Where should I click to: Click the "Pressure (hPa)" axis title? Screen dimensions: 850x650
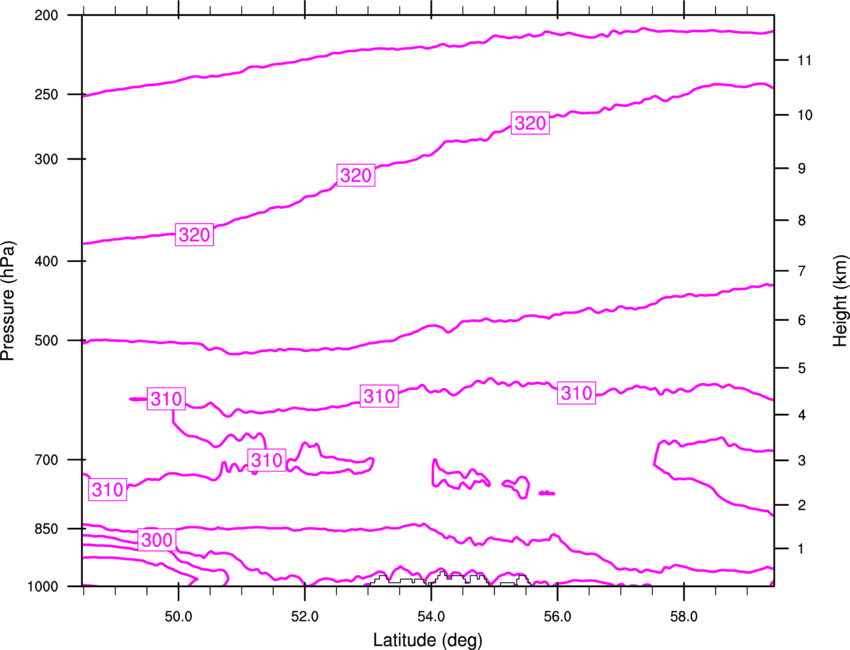pos(8,301)
